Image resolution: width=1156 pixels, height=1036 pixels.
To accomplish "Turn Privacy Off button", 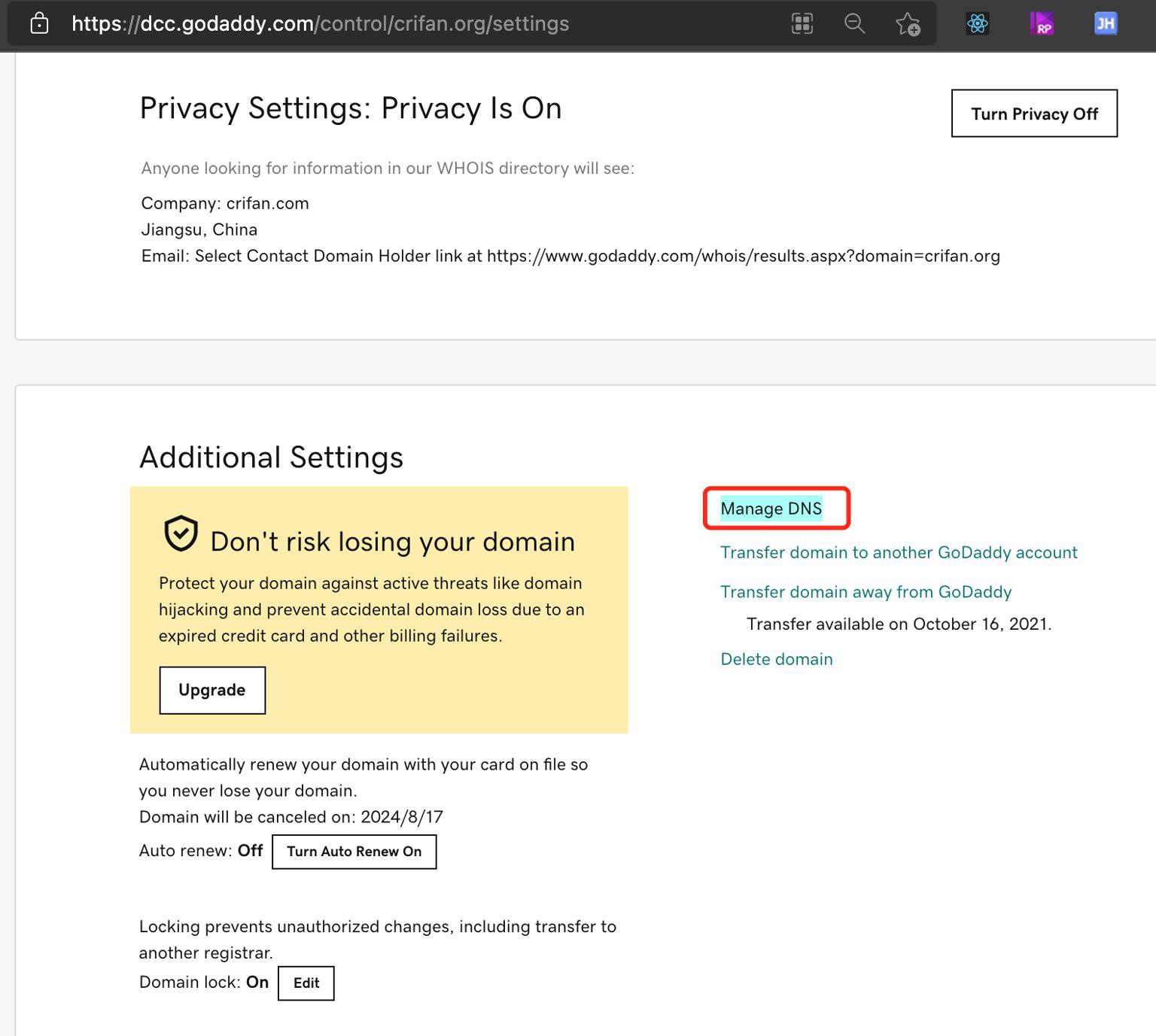I will [1034, 114].
